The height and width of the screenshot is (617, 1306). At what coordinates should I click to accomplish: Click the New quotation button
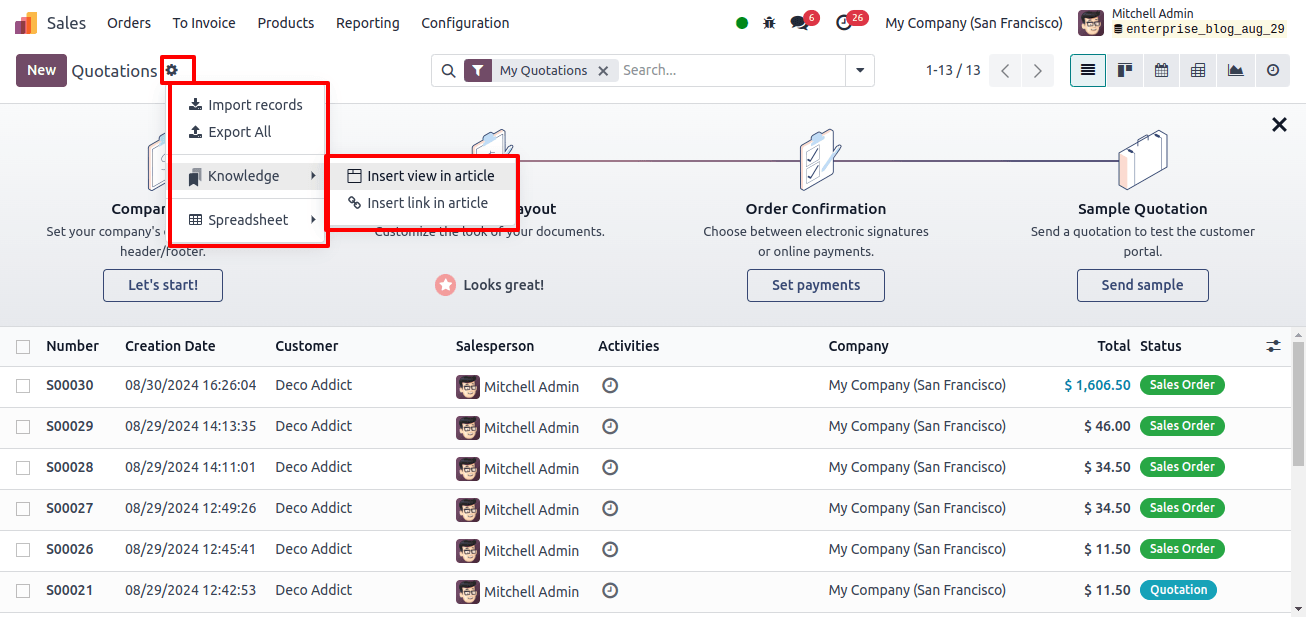tap(42, 70)
